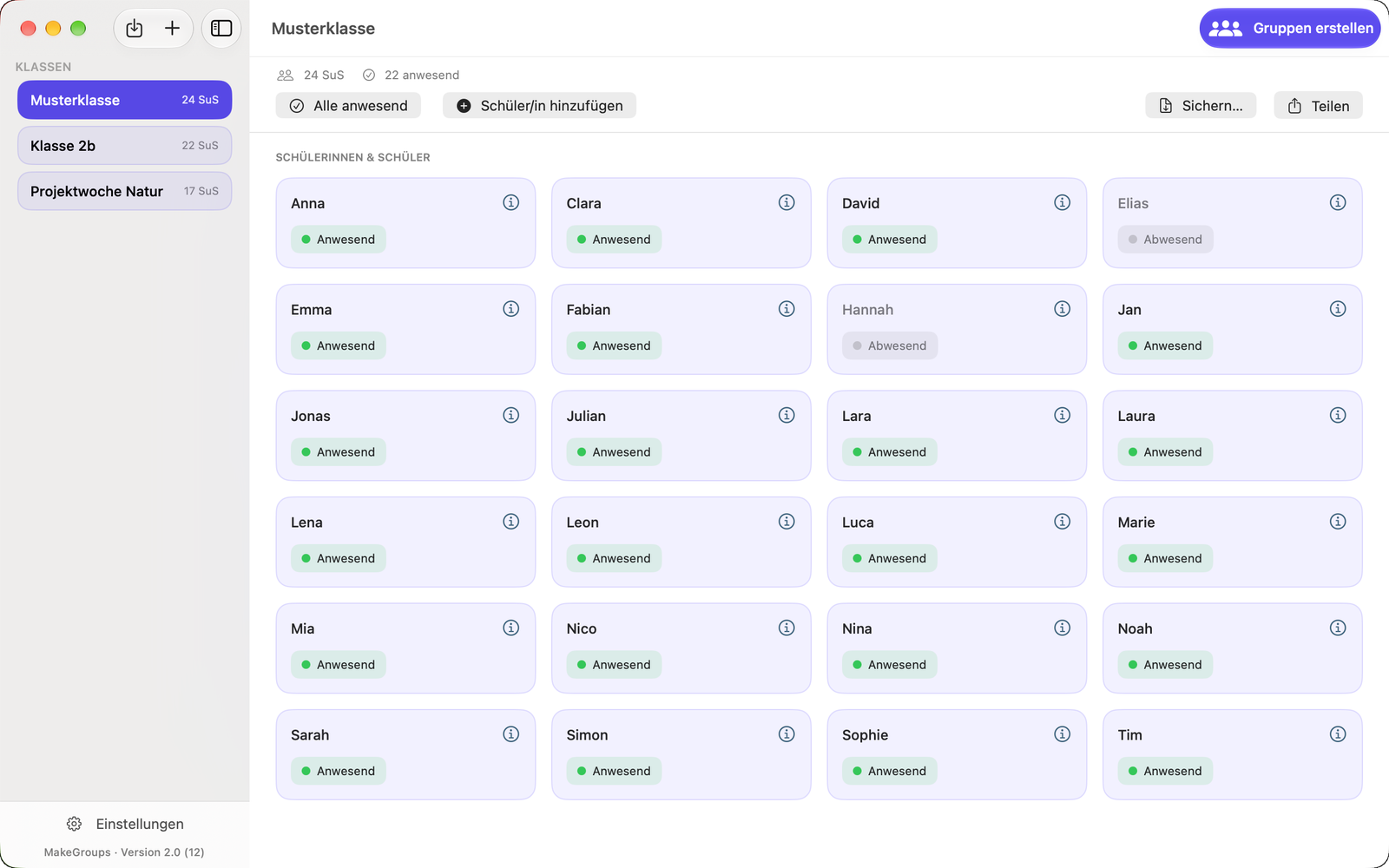This screenshot has width=1389, height=868.
Task: Toggle the sidebar visibility icon
Action: [x=221, y=29]
